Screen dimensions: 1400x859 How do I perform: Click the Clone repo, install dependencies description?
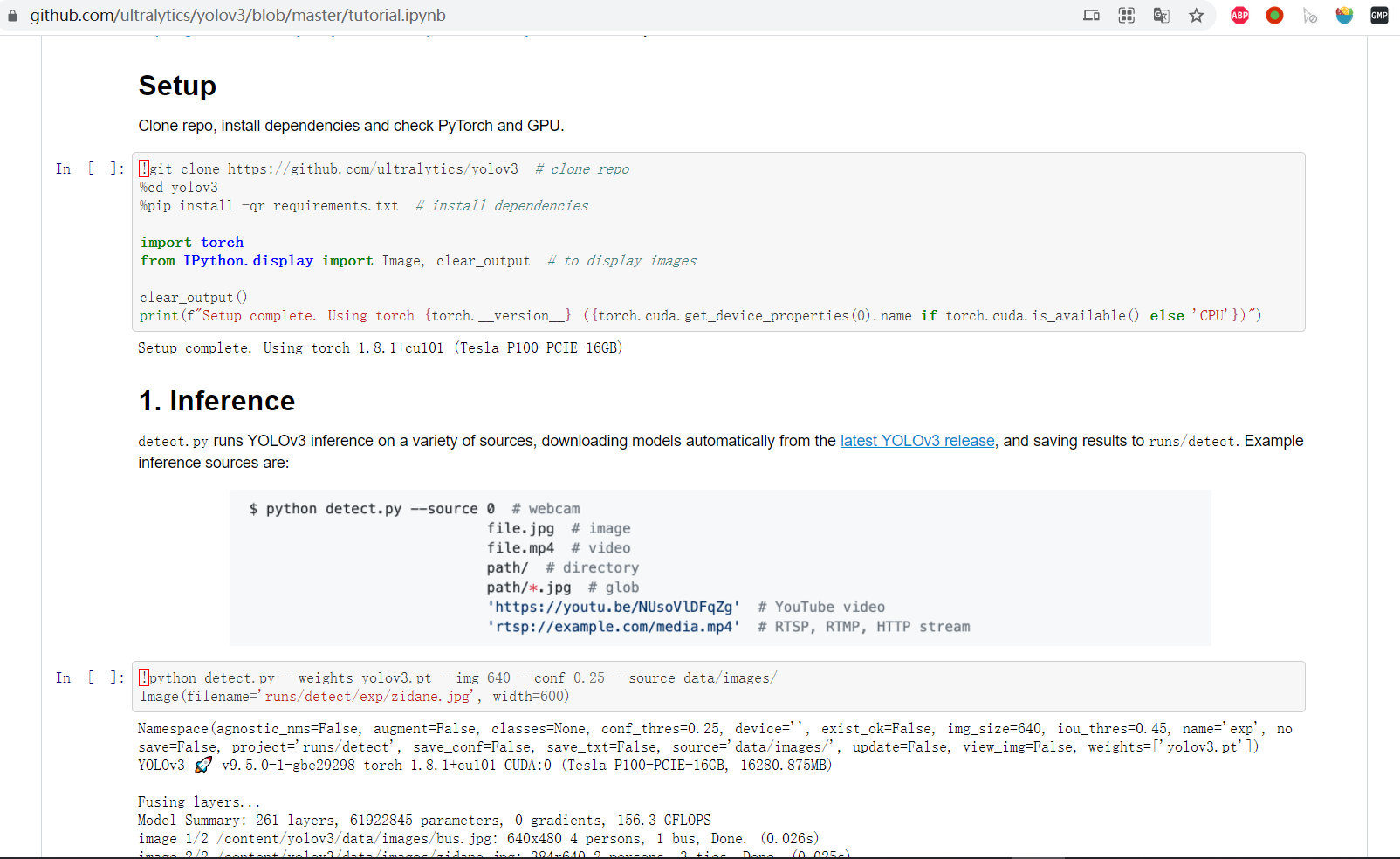click(351, 126)
